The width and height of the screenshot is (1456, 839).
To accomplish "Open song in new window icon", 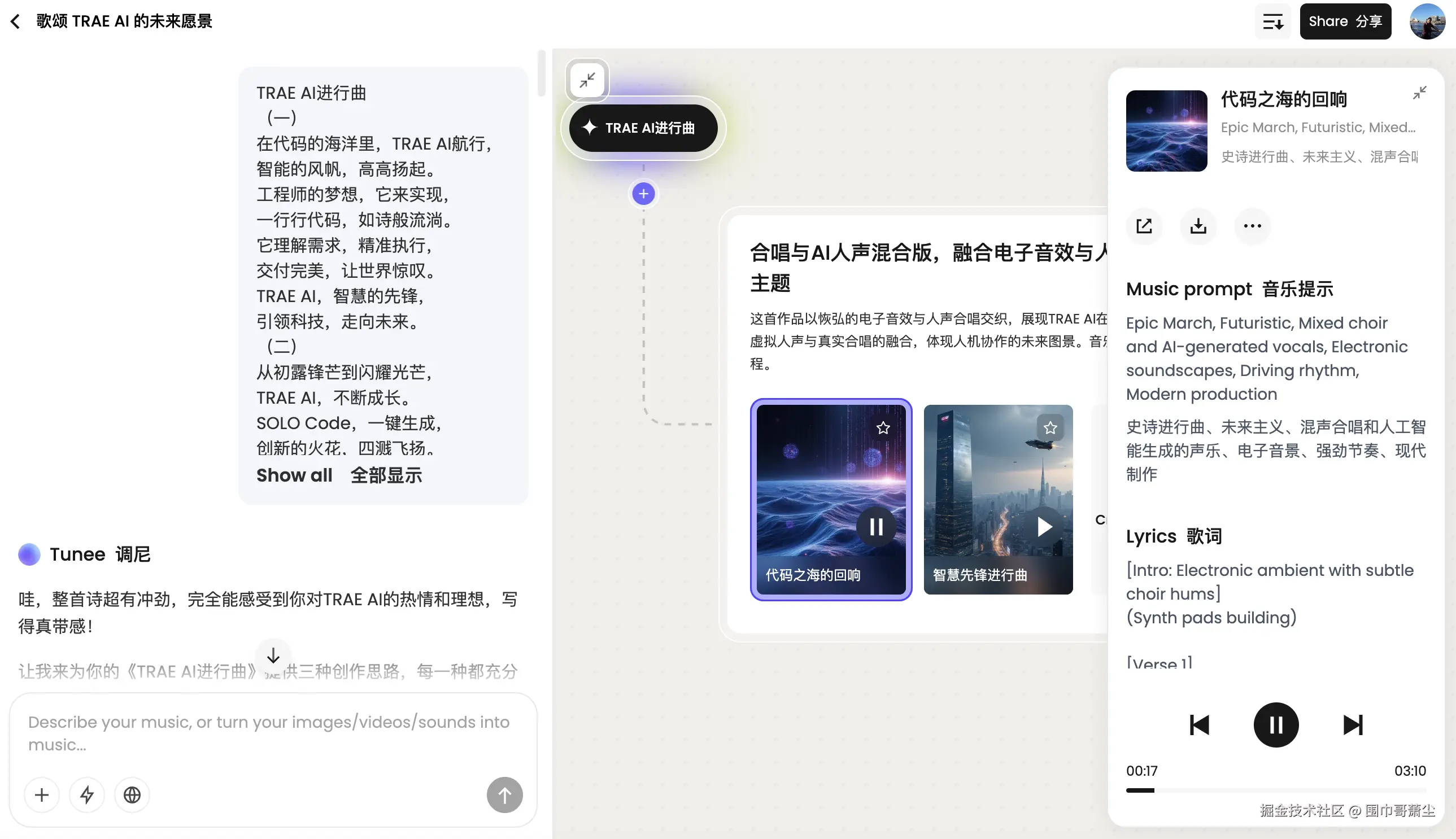I will tap(1144, 226).
